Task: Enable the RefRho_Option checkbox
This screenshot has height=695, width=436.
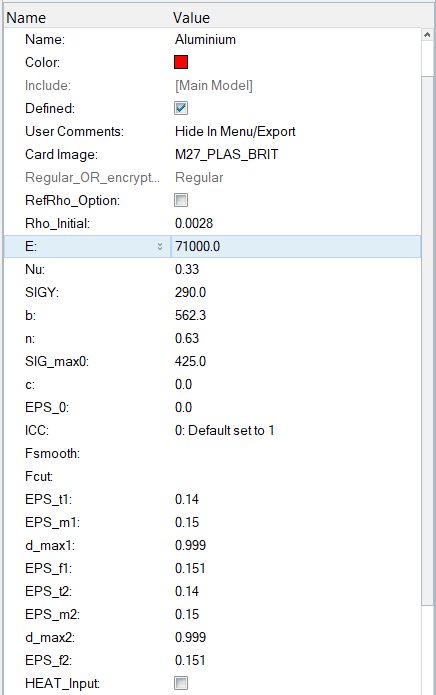Action: click(x=181, y=200)
